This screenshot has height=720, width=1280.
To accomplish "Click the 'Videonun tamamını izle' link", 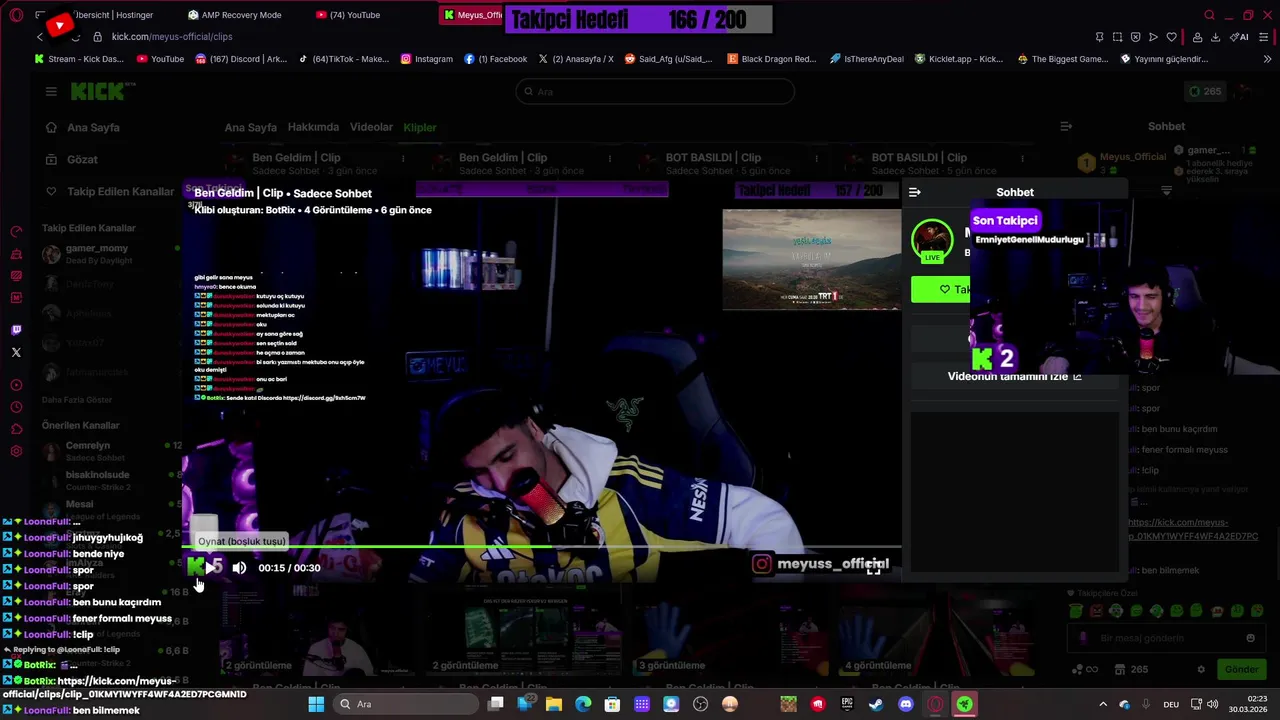I will coord(1014,376).
